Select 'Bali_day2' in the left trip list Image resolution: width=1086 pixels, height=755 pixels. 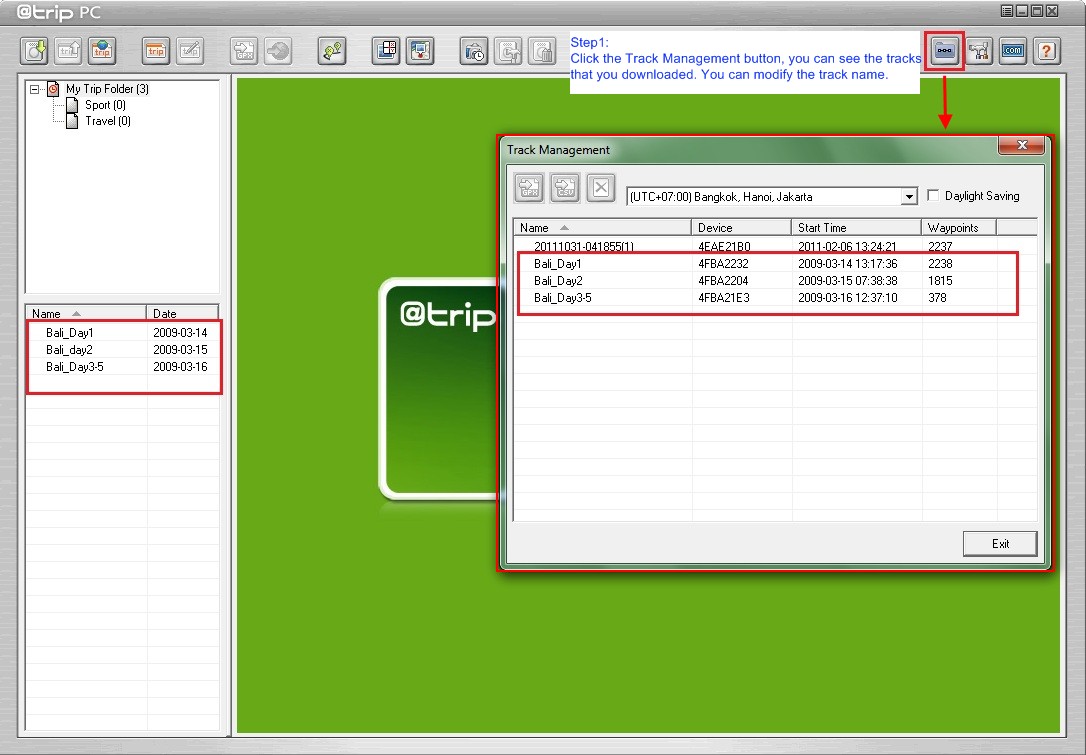69,350
